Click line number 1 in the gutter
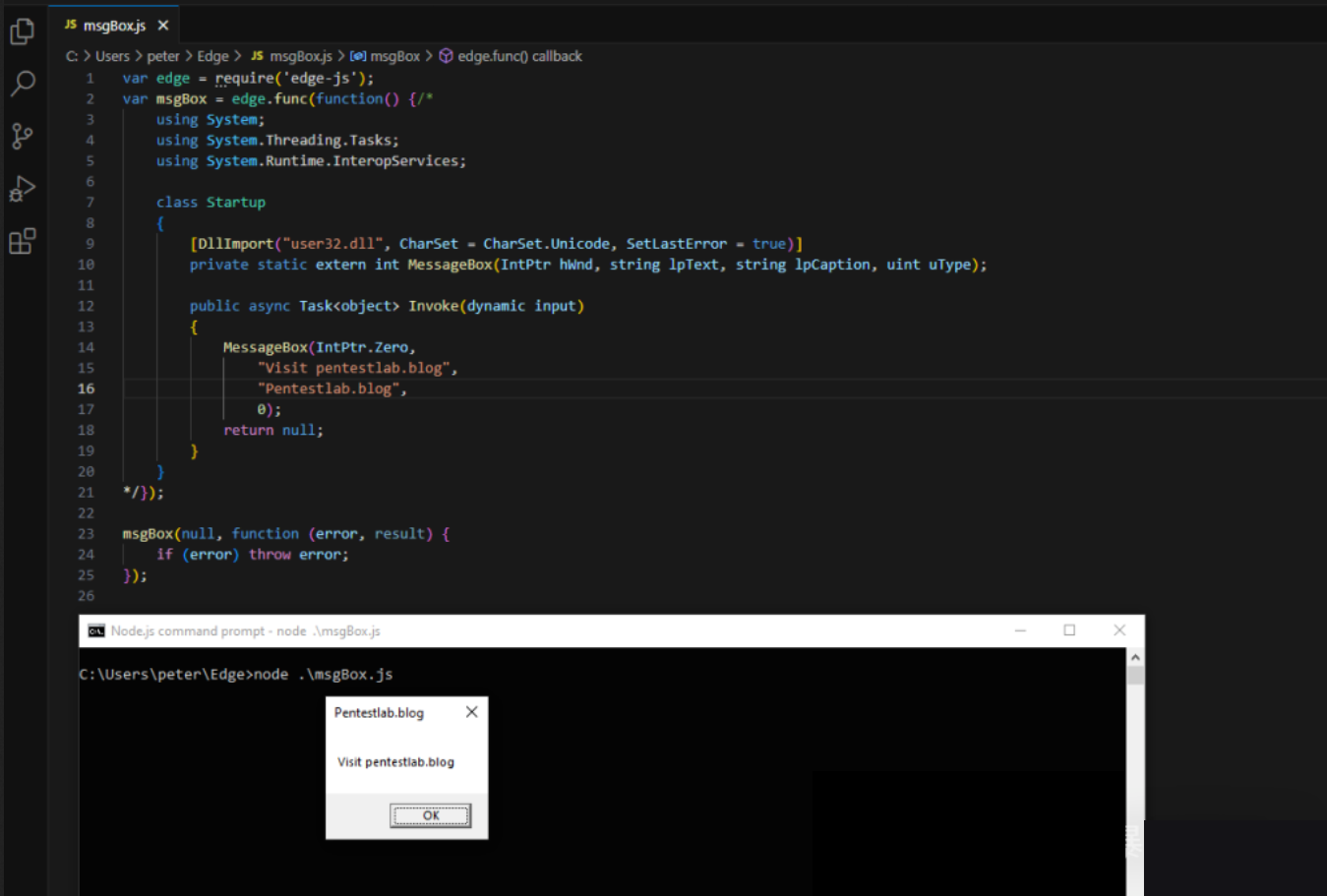Screen dimensions: 1327x896 coord(90,78)
